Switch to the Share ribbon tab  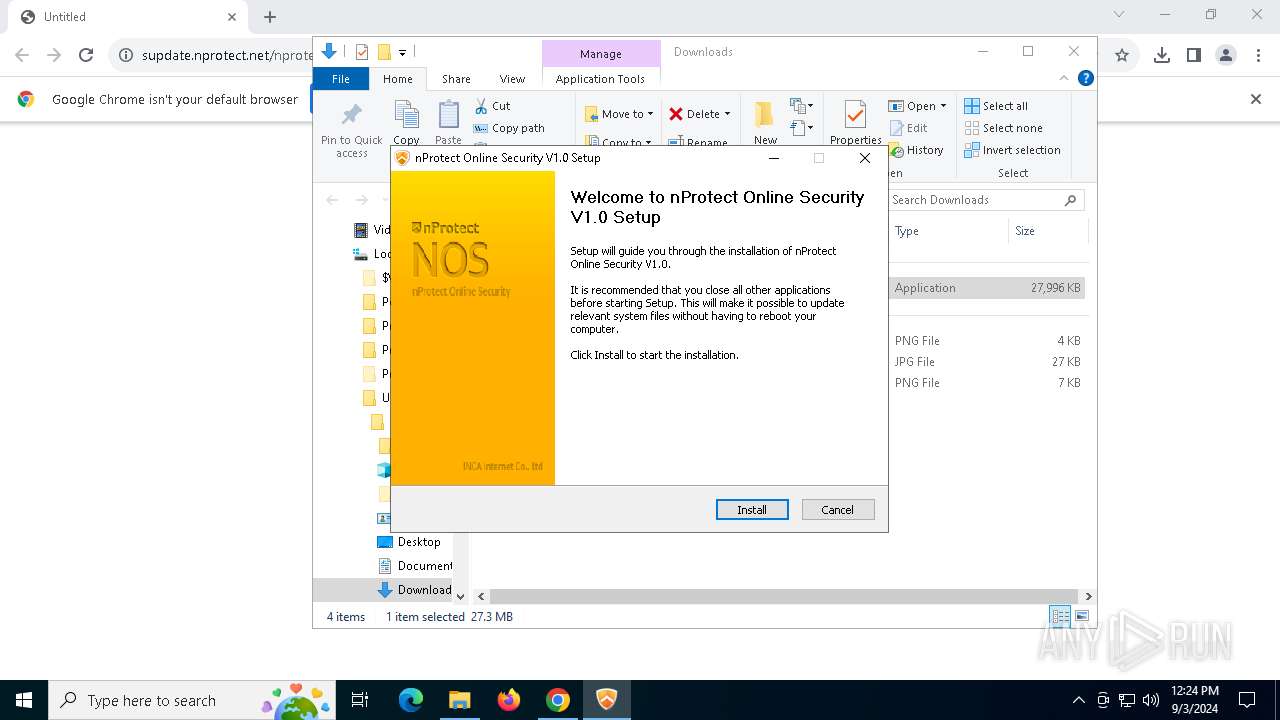(456, 79)
